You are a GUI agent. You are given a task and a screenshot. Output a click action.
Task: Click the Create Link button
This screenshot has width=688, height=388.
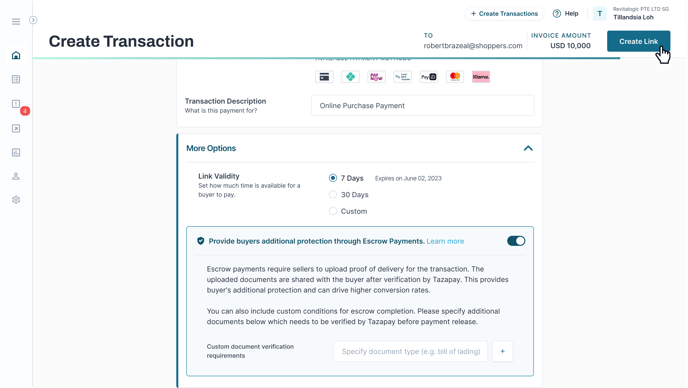point(638,41)
